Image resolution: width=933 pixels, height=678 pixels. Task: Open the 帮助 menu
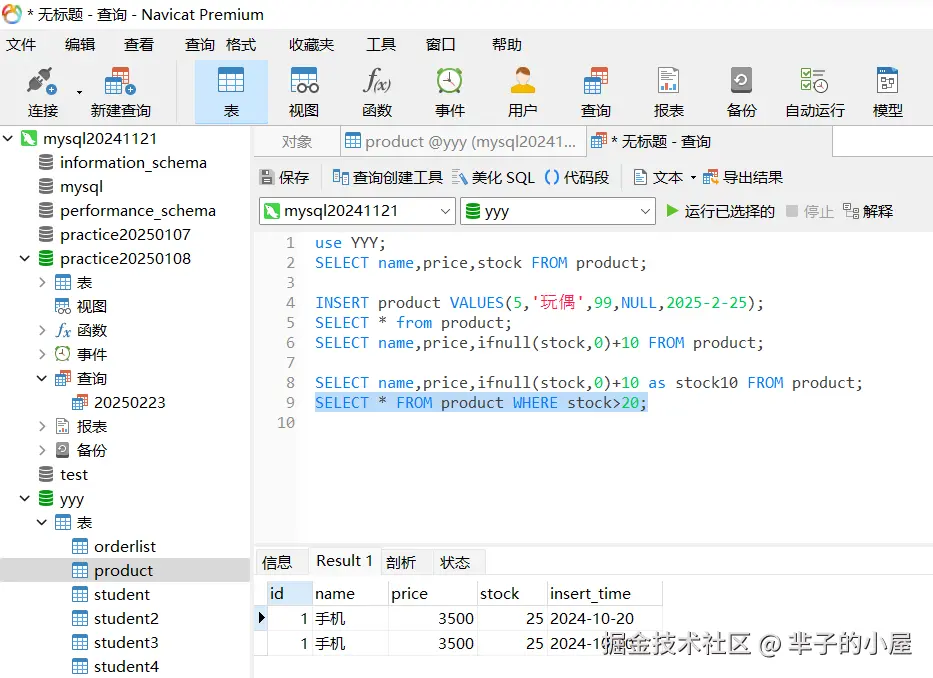(506, 45)
